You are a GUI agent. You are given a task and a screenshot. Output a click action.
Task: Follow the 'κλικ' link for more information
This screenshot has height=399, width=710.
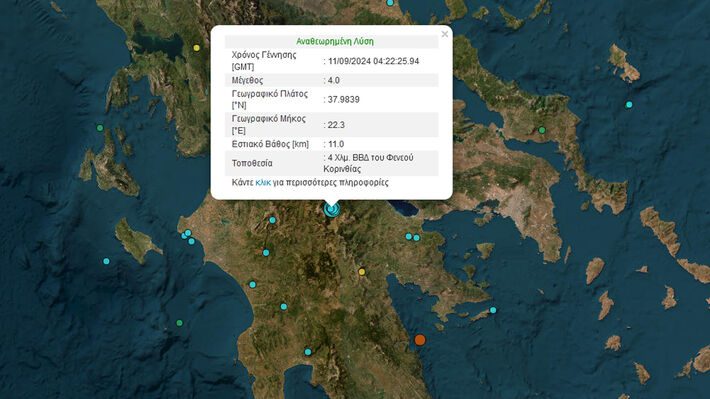263,183
